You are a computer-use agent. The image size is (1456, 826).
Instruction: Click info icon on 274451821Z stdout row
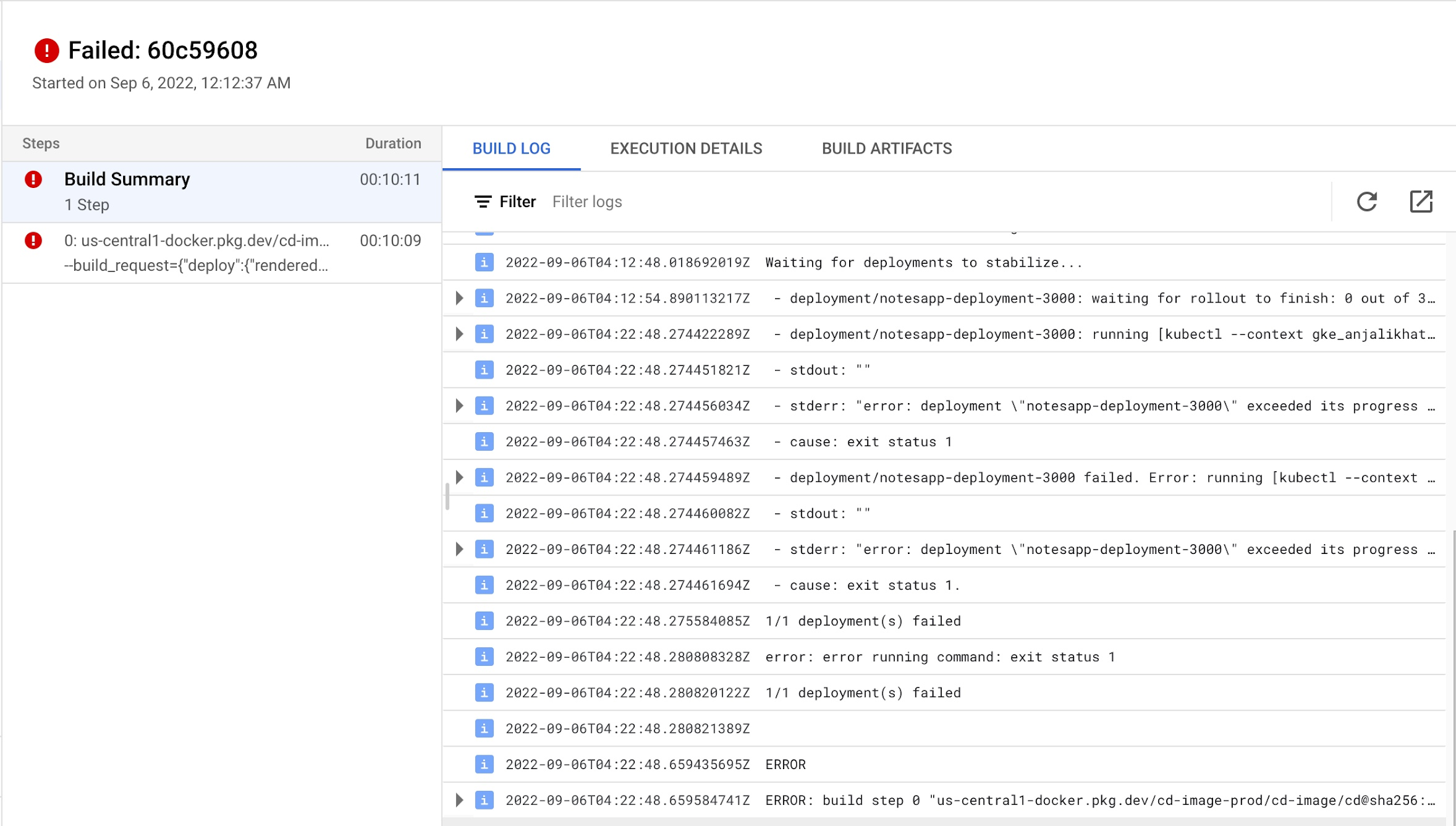(484, 369)
